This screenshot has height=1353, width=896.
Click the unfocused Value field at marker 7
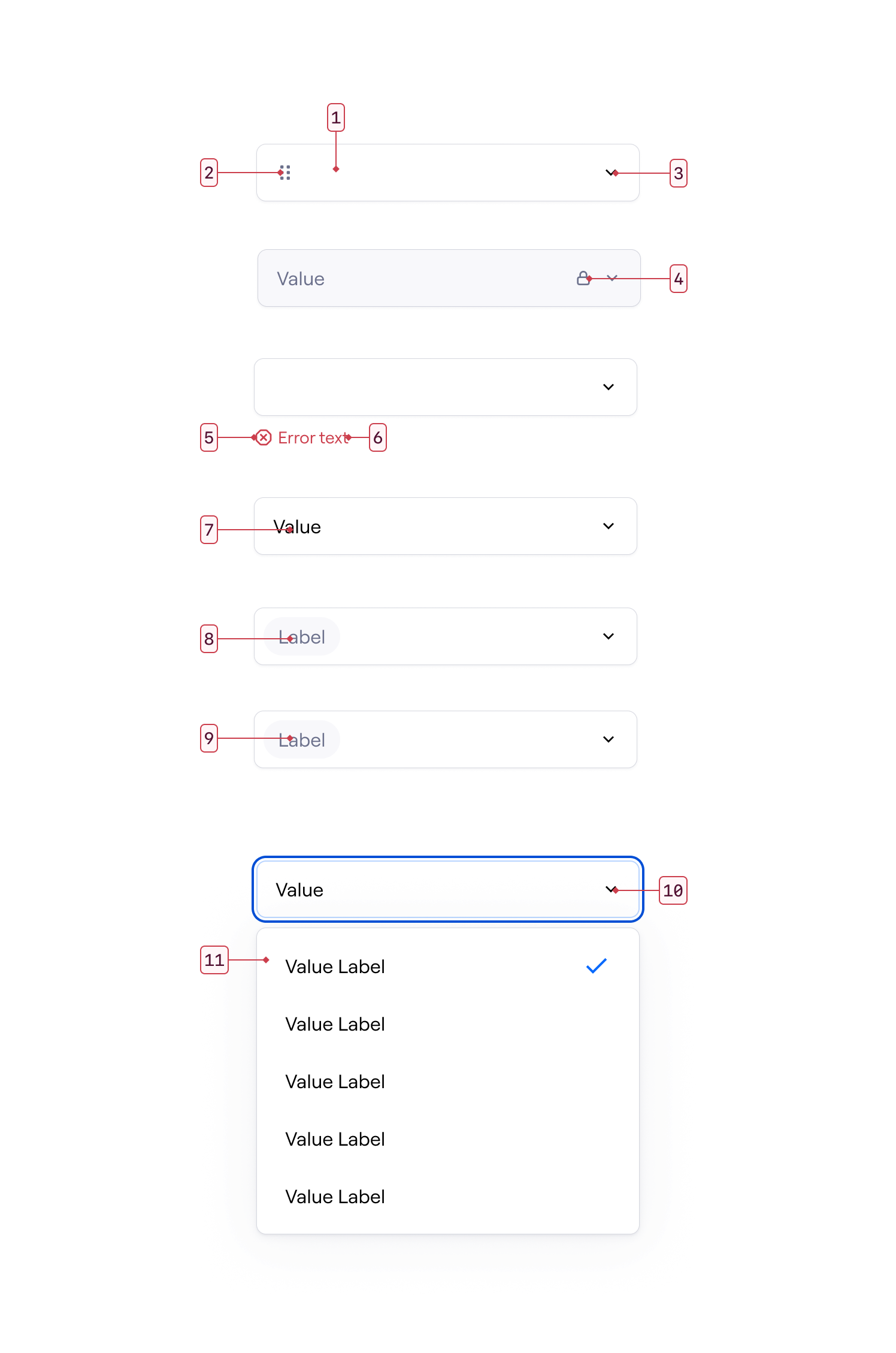tap(446, 526)
